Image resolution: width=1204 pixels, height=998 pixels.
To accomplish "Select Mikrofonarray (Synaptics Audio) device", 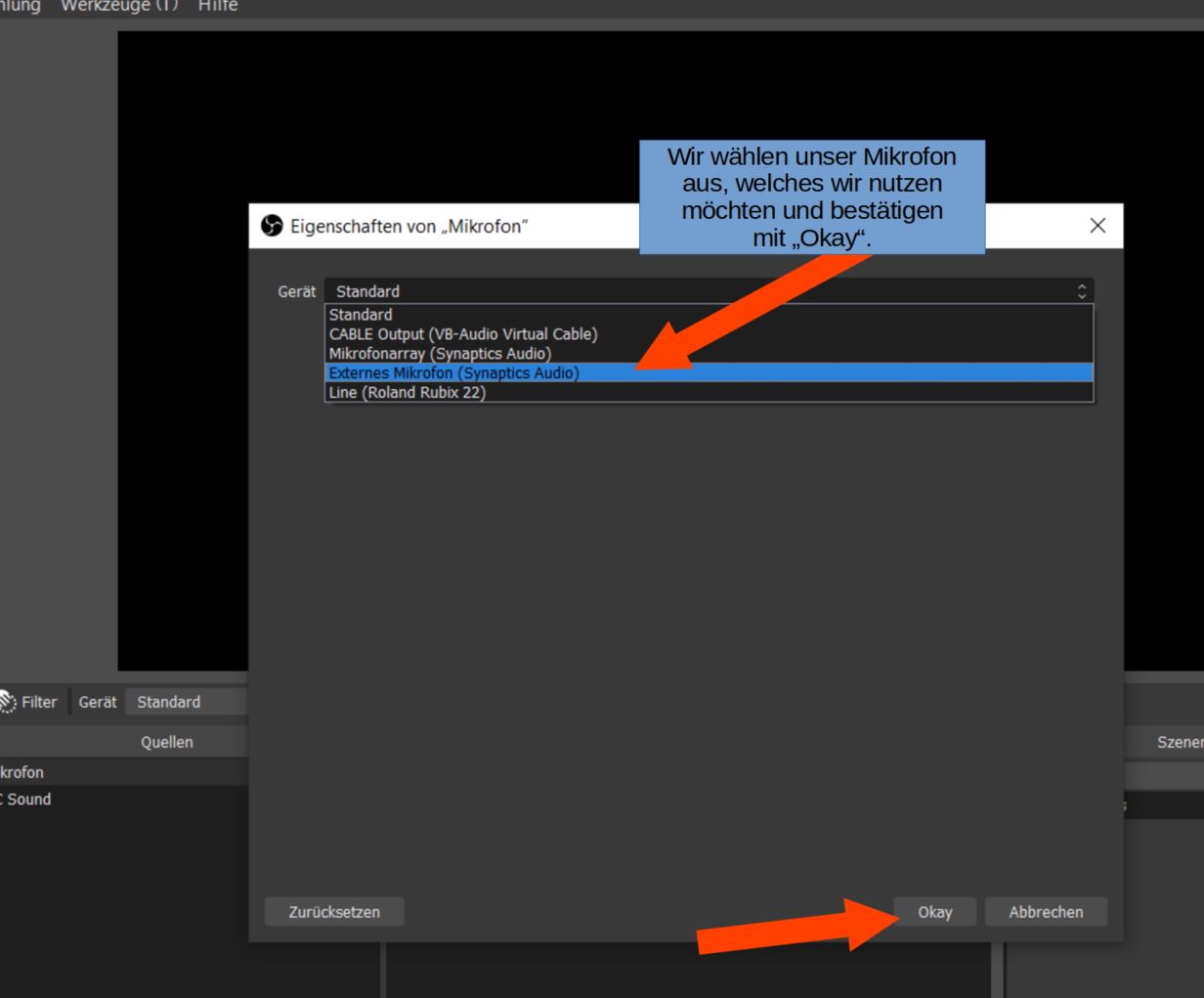I will (x=440, y=354).
